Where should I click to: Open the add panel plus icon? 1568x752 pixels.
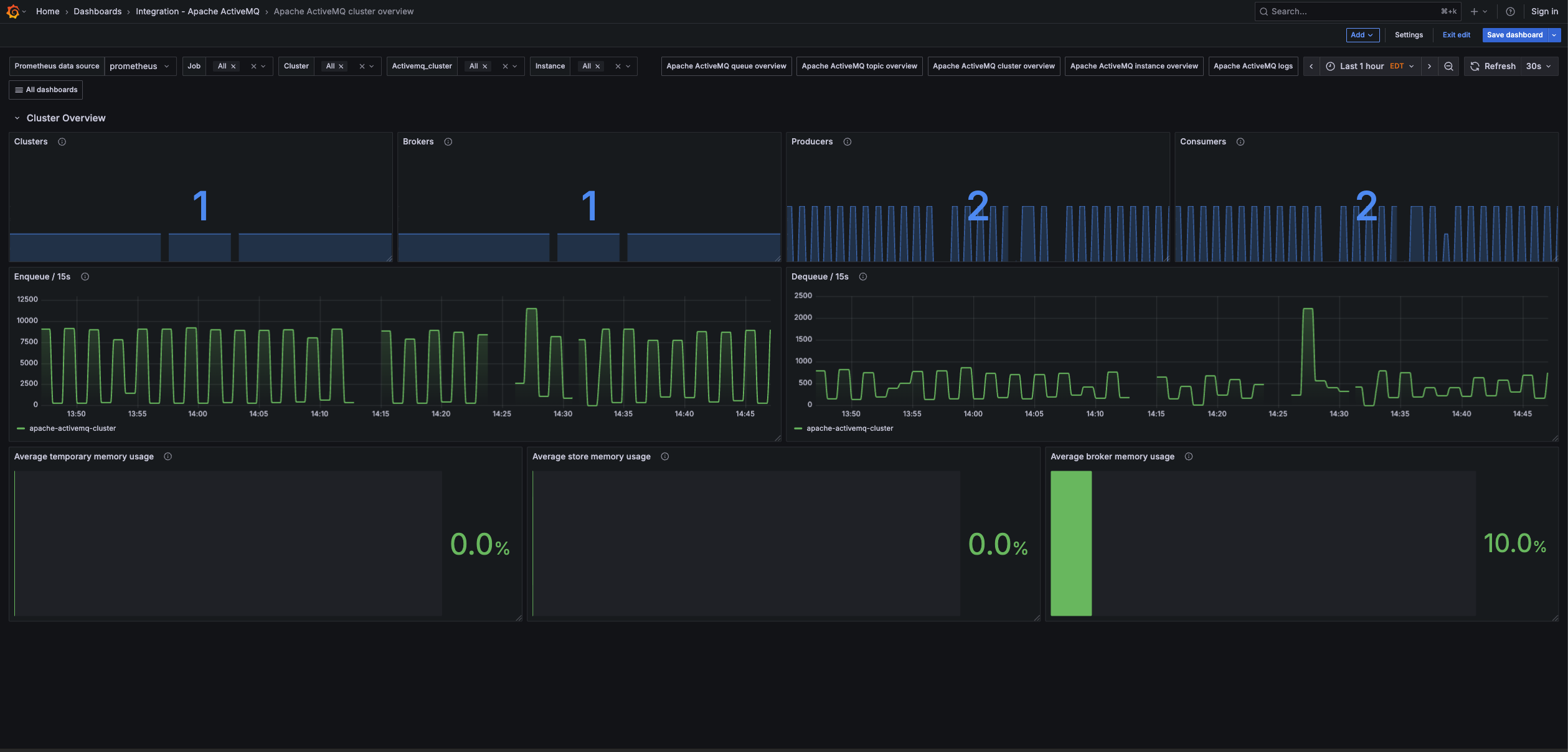1475,11
